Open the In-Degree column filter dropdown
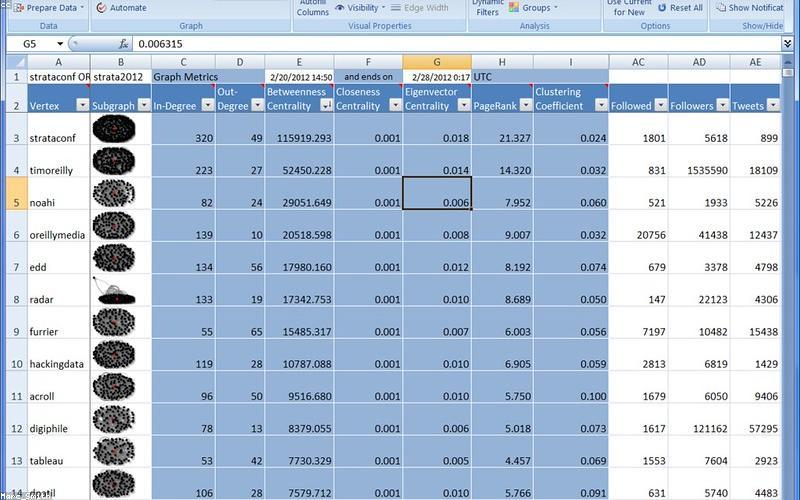Image resolution: width=800 pixels, height=500 pixels. coord(208,105)
